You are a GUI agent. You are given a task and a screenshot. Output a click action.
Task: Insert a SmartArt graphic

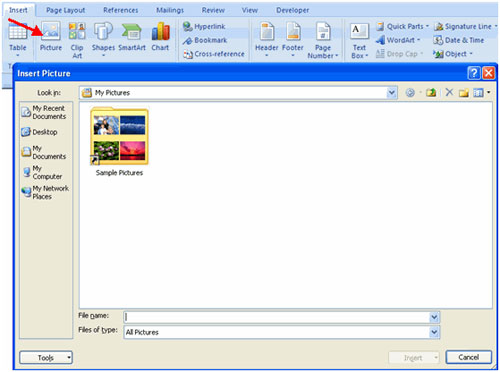point(132,37)
